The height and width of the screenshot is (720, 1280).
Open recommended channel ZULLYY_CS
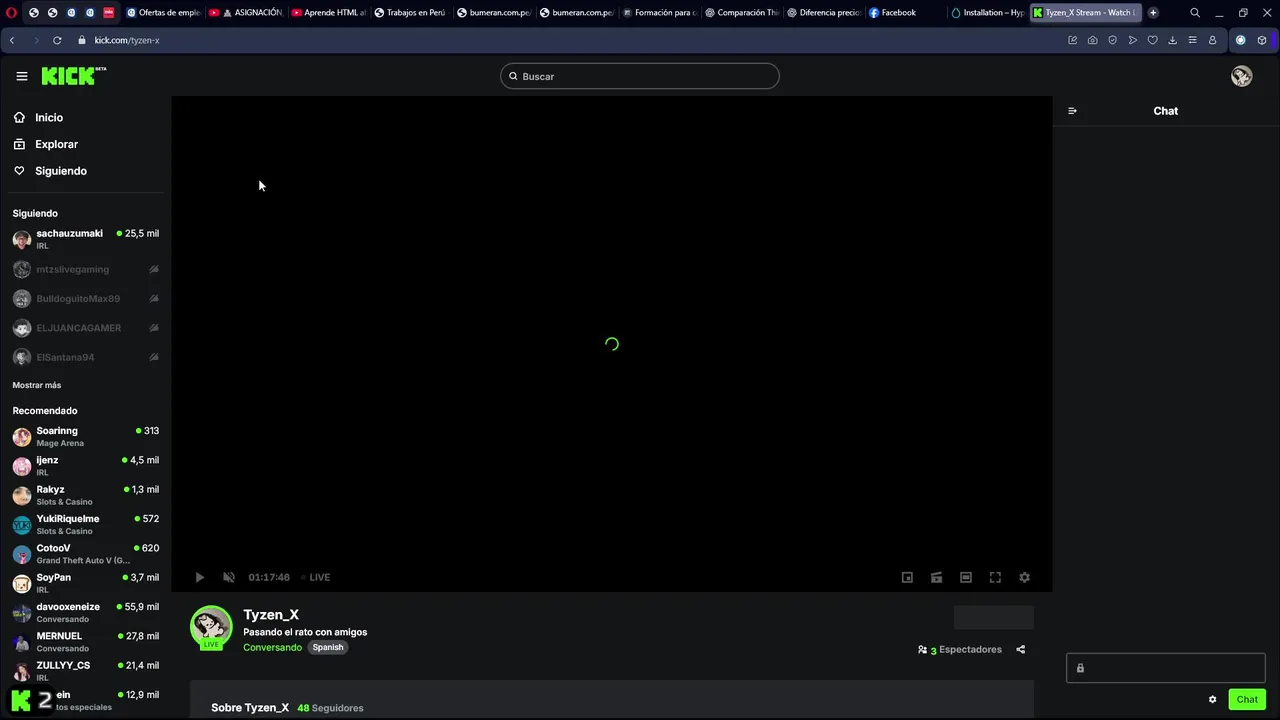coord(85,671)
